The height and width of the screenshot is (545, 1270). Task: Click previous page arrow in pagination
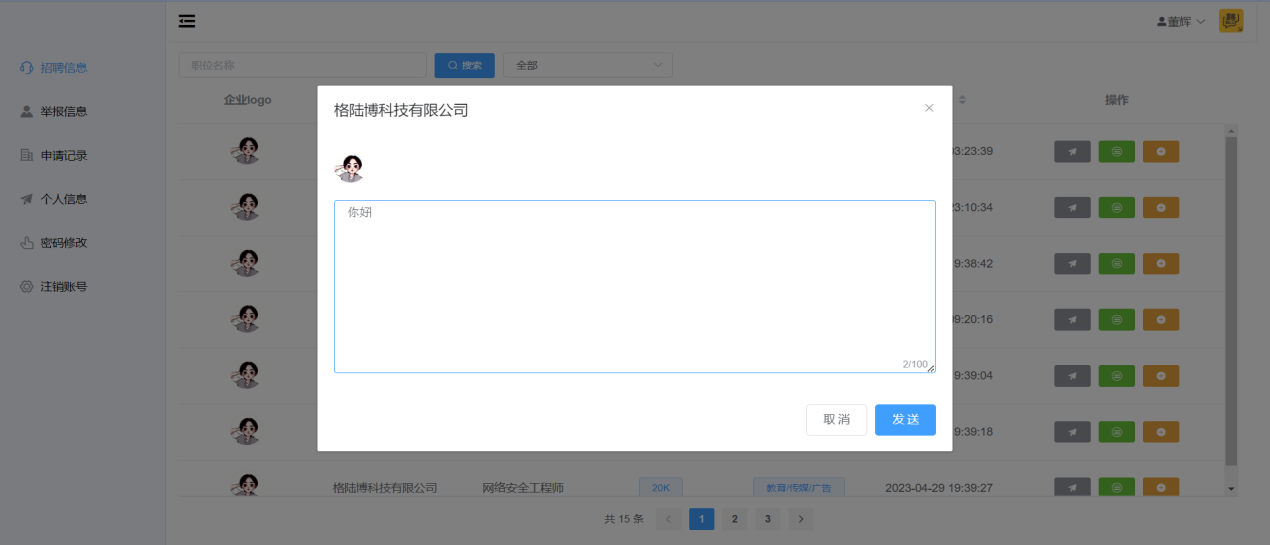point(669,519)
